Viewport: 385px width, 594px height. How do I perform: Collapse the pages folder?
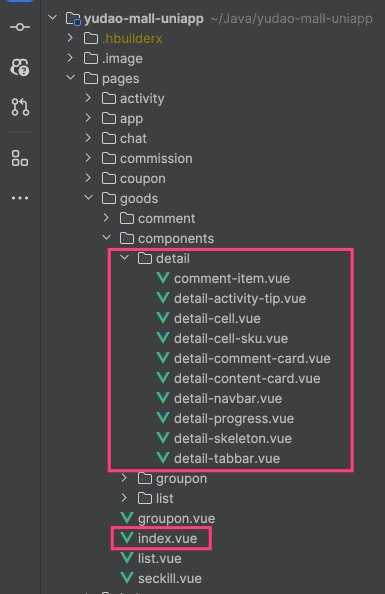70,78
